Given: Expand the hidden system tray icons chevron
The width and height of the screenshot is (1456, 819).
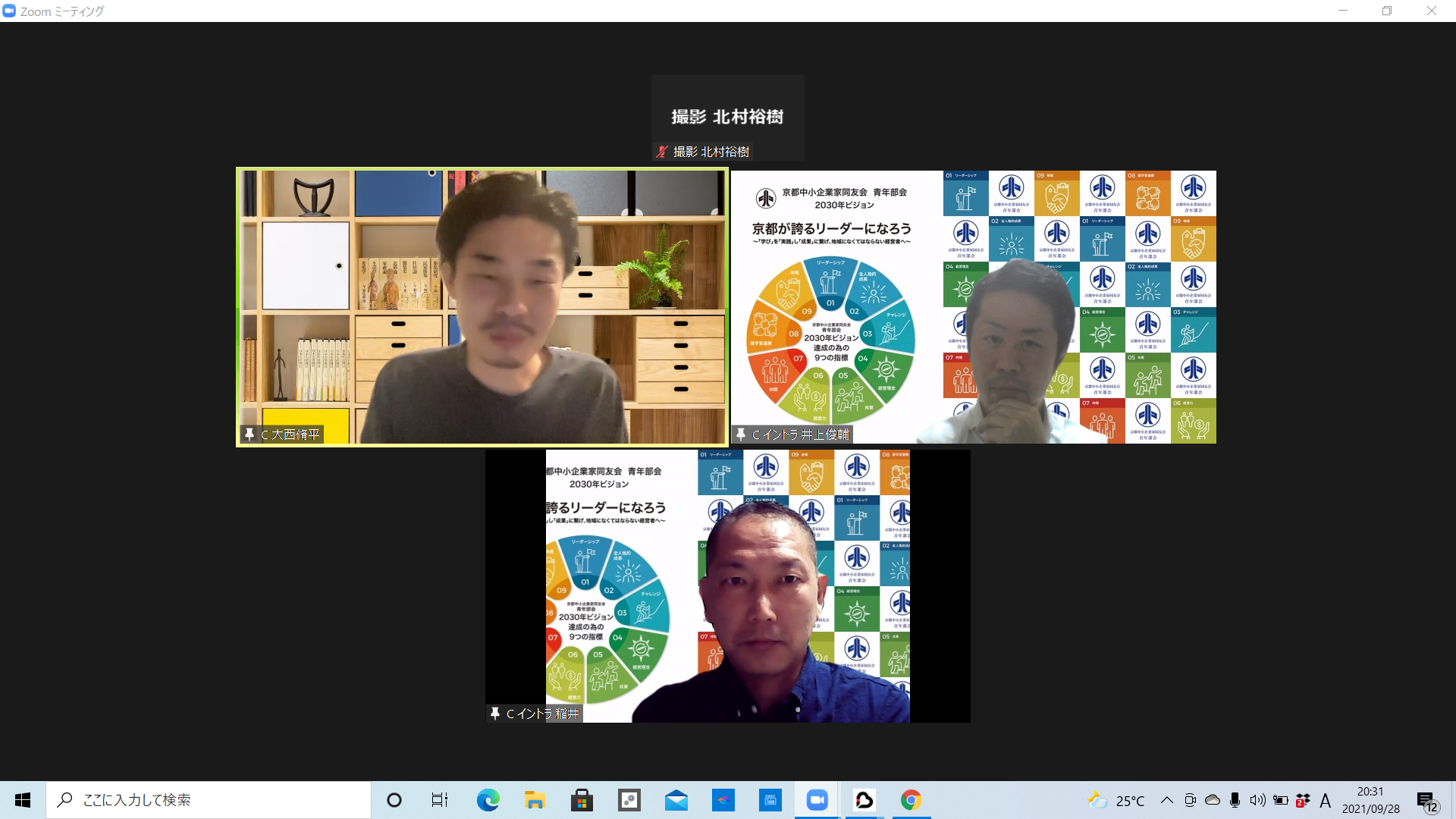Looking at the screenshot, I should [1167, 800].
